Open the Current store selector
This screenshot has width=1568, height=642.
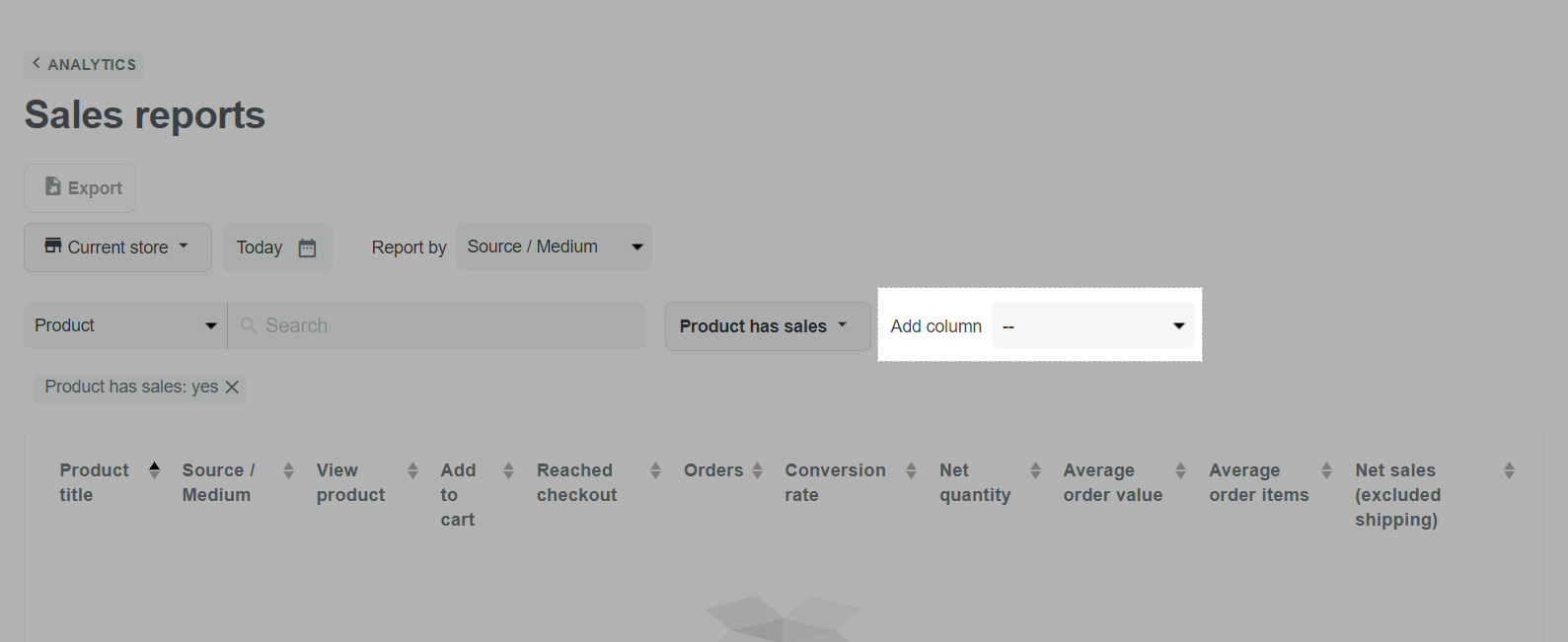pyautogui.click(x=117, y=248)
